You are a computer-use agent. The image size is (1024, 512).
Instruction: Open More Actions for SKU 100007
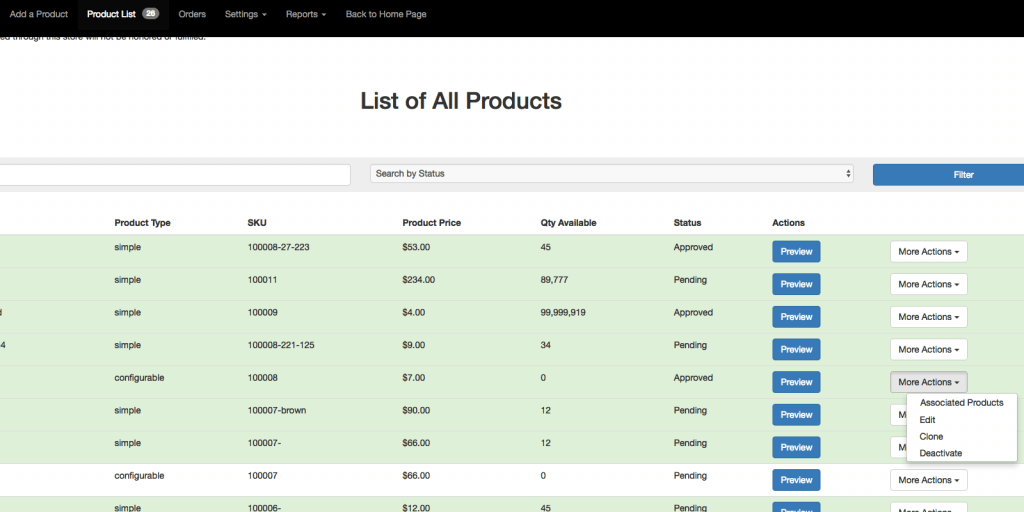coord(928,480)
